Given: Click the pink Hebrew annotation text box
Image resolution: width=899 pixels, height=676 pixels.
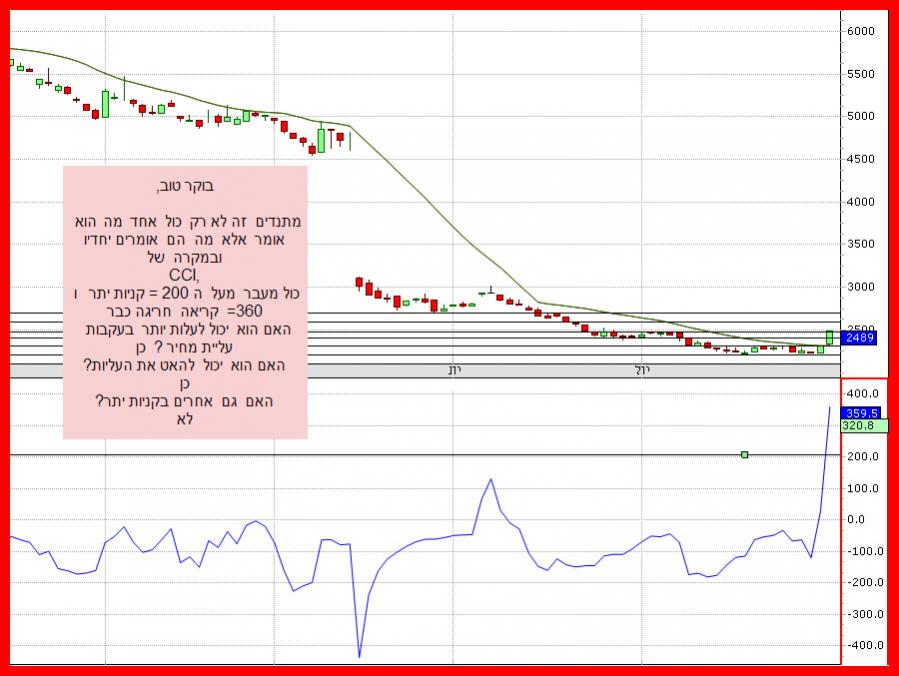Looking at the screenshot, I should tap(185, 302).
